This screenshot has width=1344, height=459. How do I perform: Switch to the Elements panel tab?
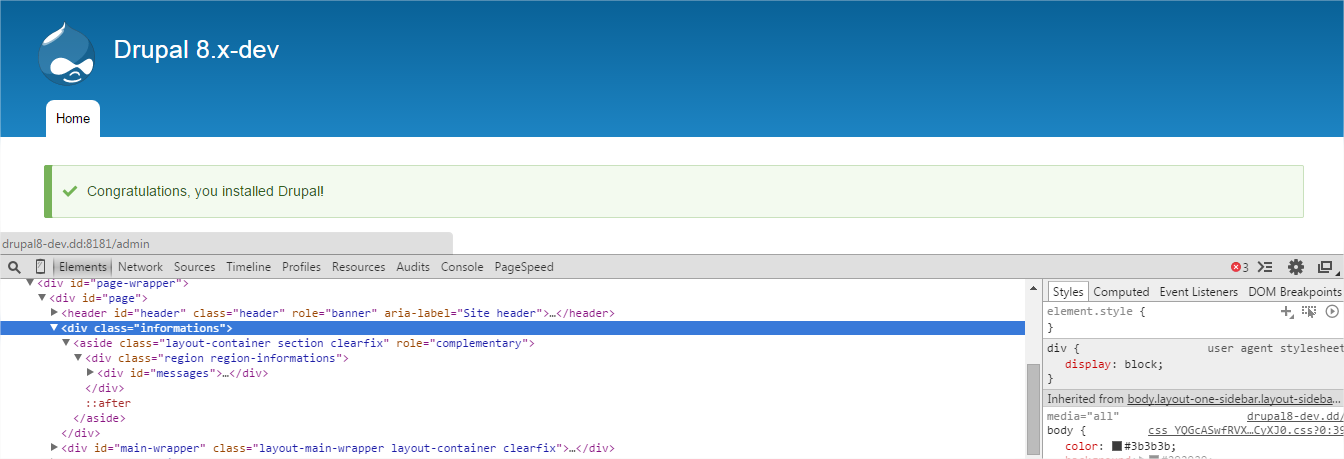(x=82, y=267)
